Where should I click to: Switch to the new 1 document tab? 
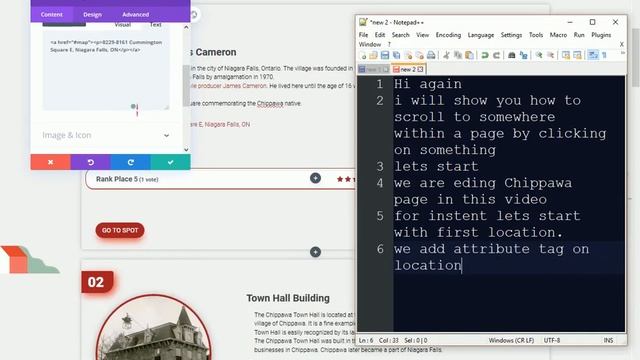373,69
